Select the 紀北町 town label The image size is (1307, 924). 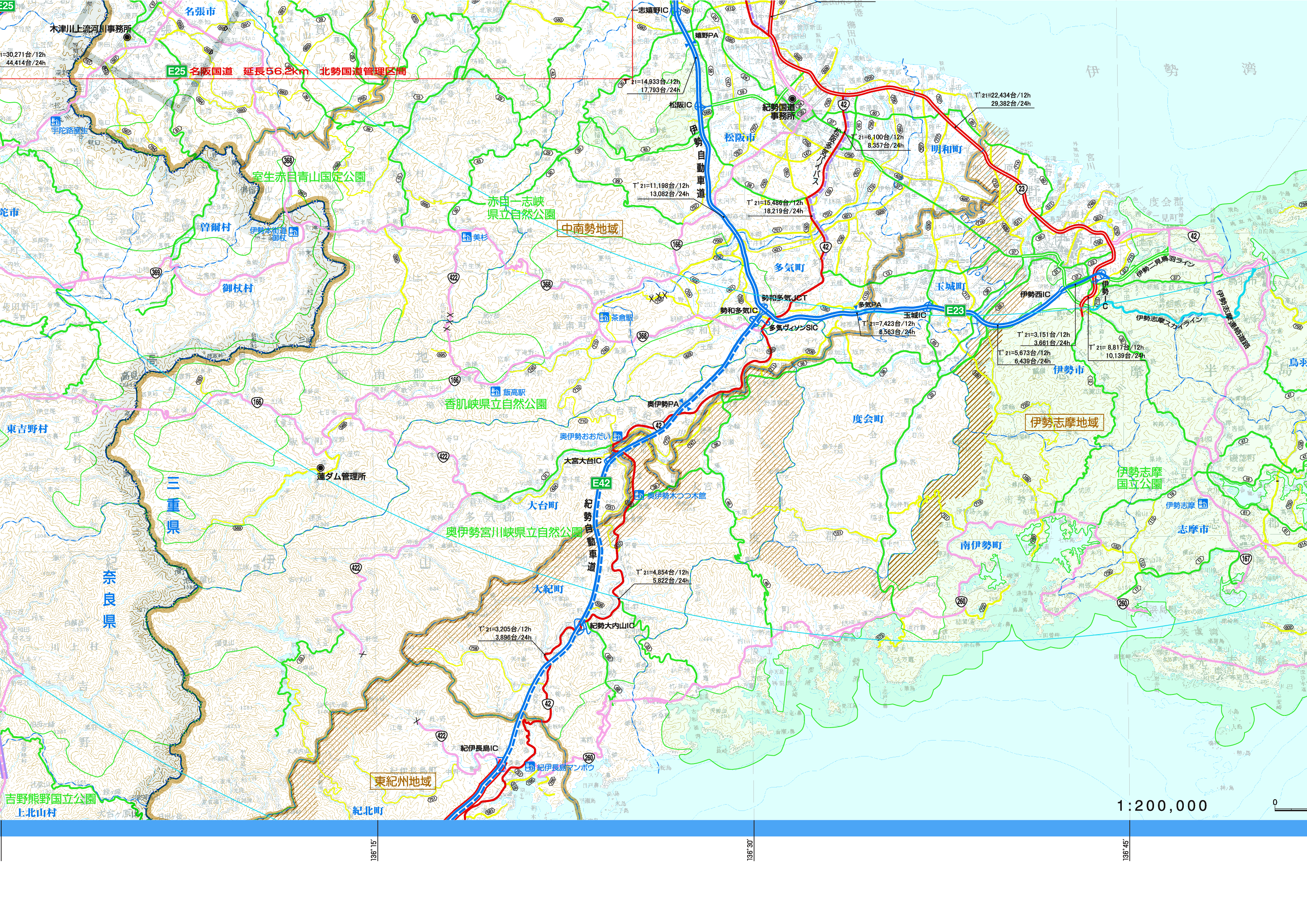[x=368, y=811]
